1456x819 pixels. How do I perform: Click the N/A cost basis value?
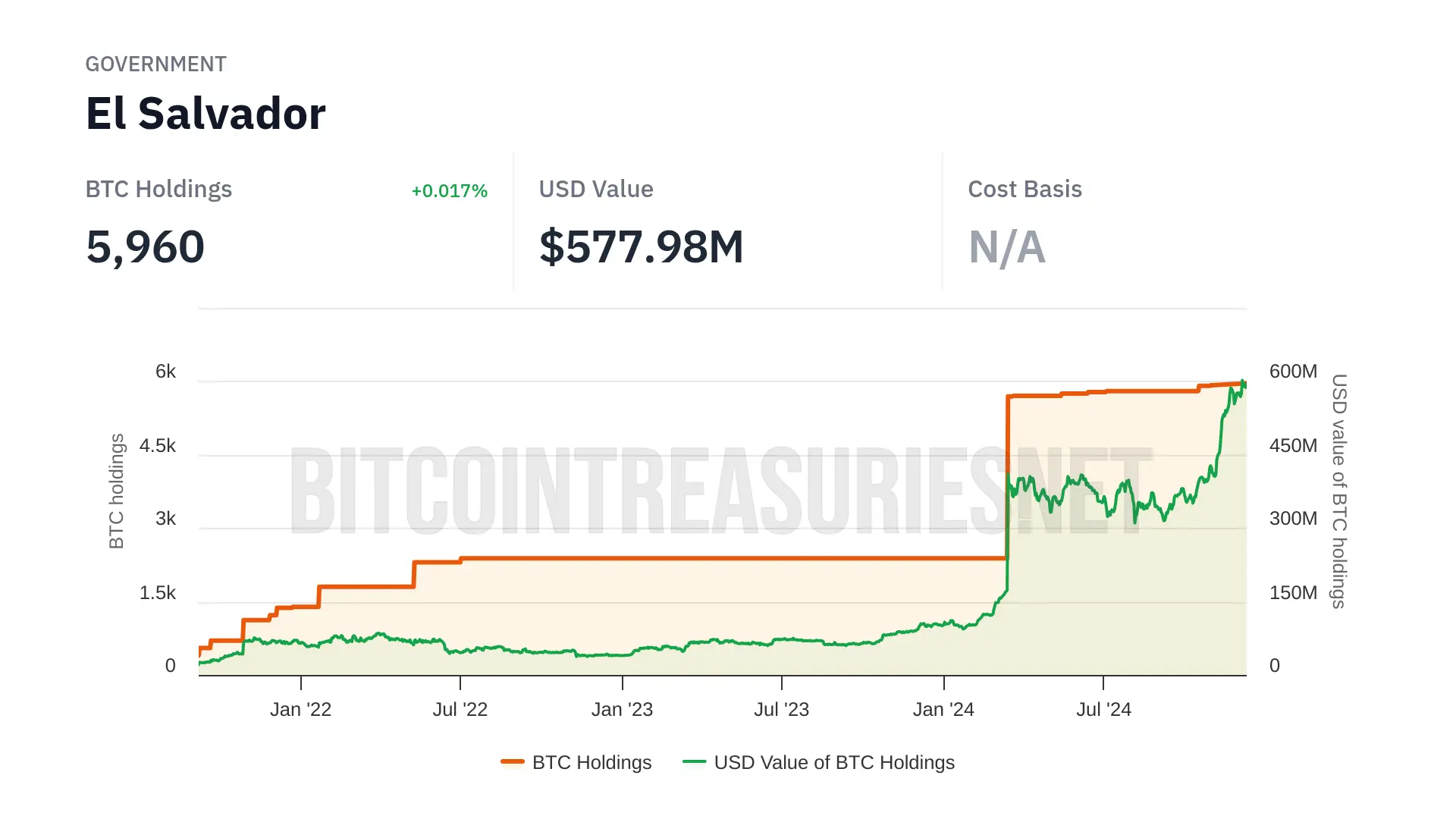tap(1006, 247)
